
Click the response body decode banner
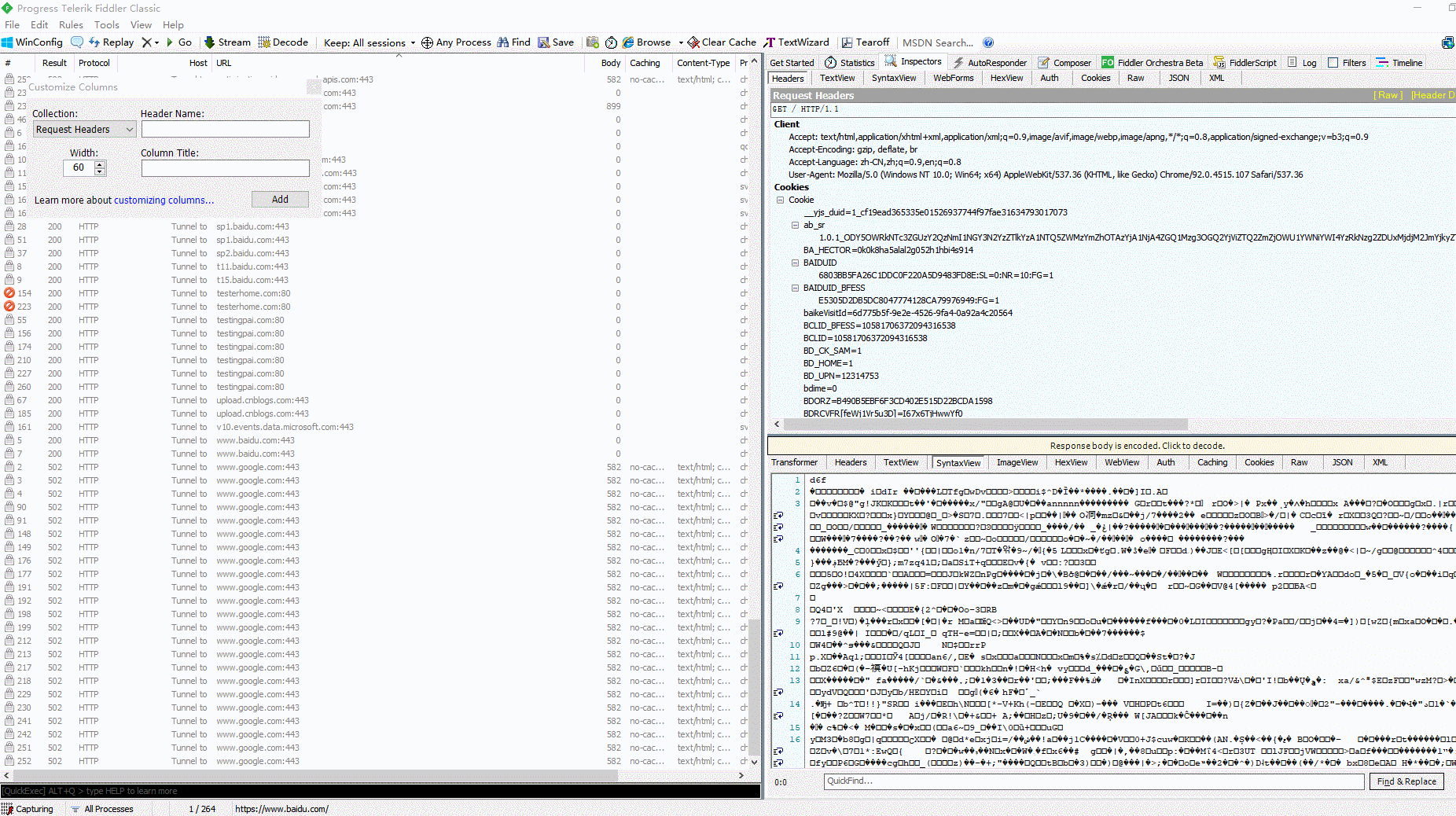pyautogui.click(x=1112, y=446)
